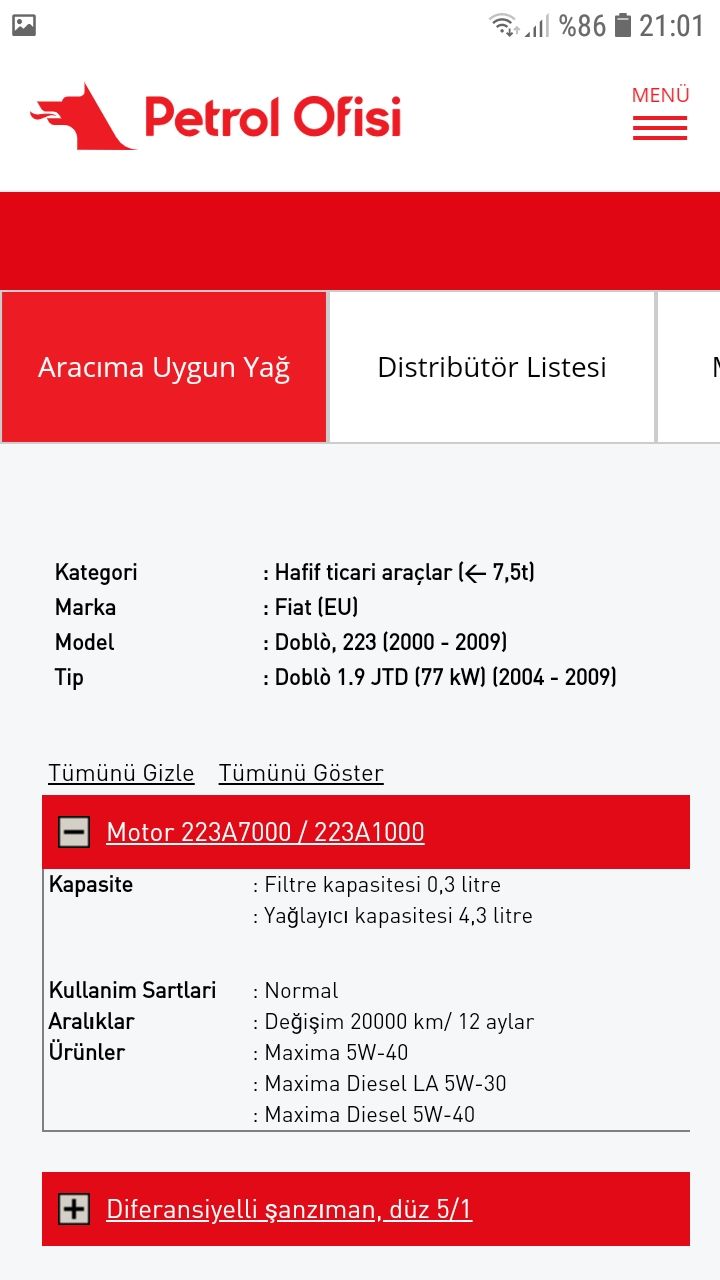Switch to Distribütör Listesi tab
The width and height of the screenshot is (720, 1280).
pos(492,367)
